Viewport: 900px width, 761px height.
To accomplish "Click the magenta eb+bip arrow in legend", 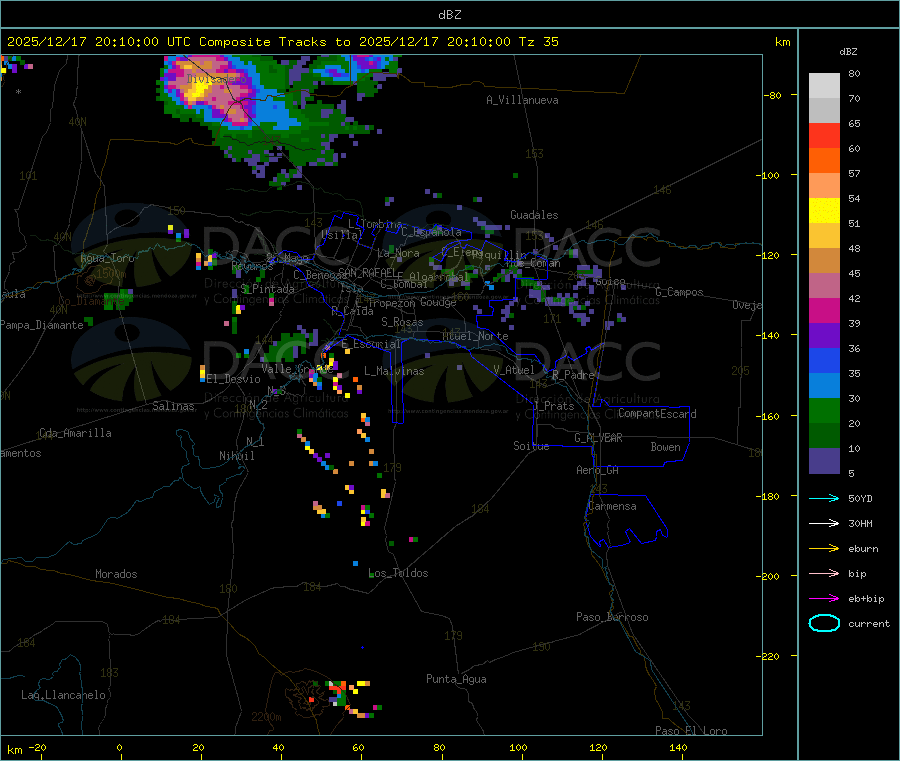I will pos(824,599).
